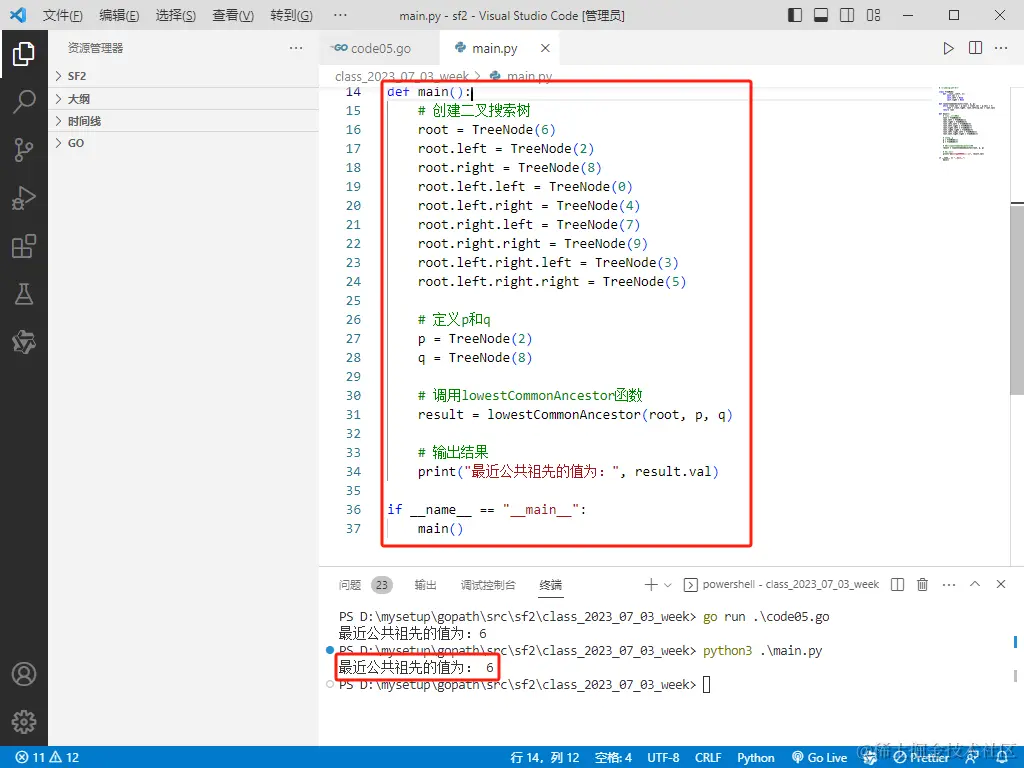Customize layout icon in title bar

[x=873, y=15]
